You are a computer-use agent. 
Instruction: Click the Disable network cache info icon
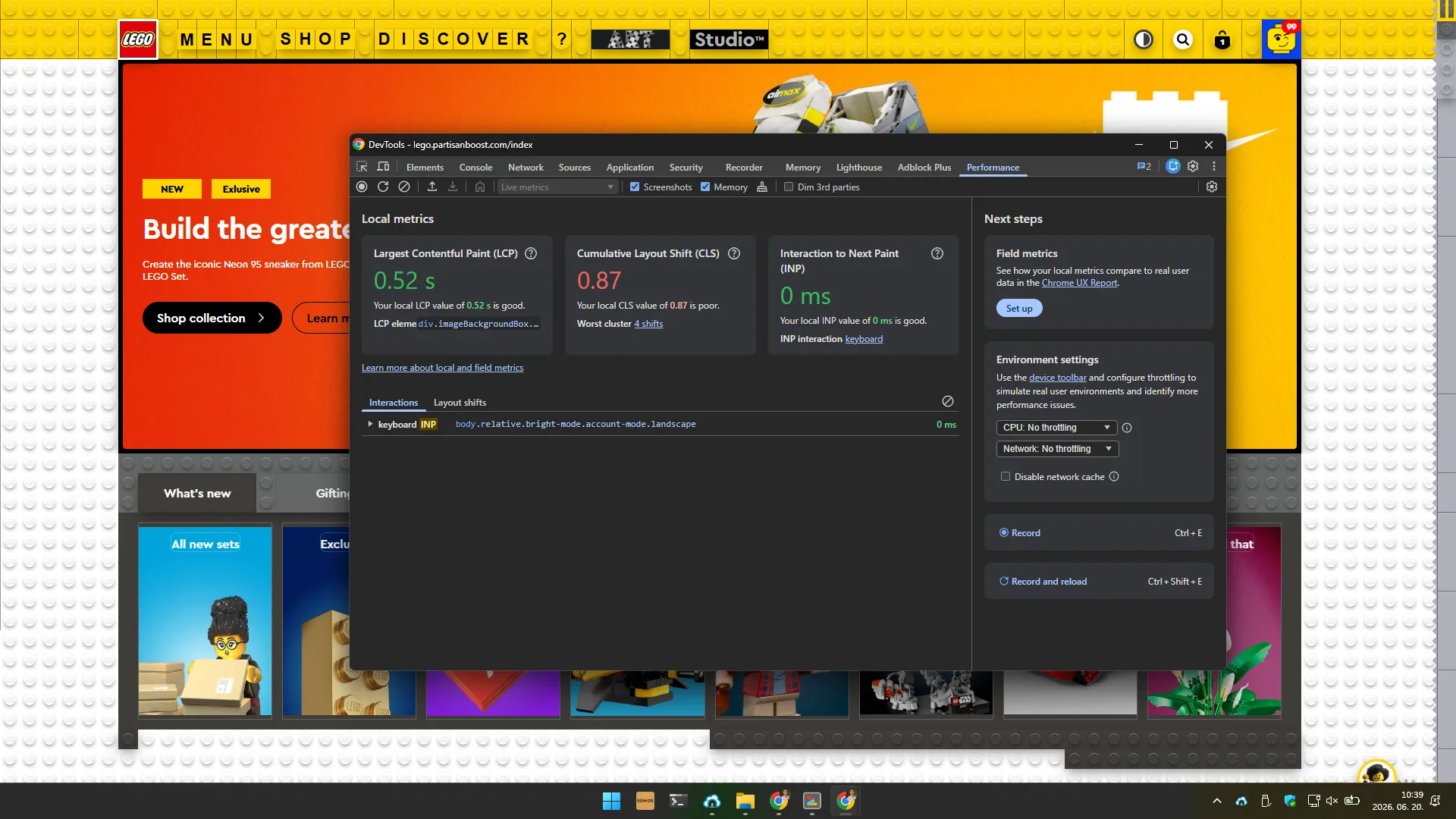(1114, 476)
